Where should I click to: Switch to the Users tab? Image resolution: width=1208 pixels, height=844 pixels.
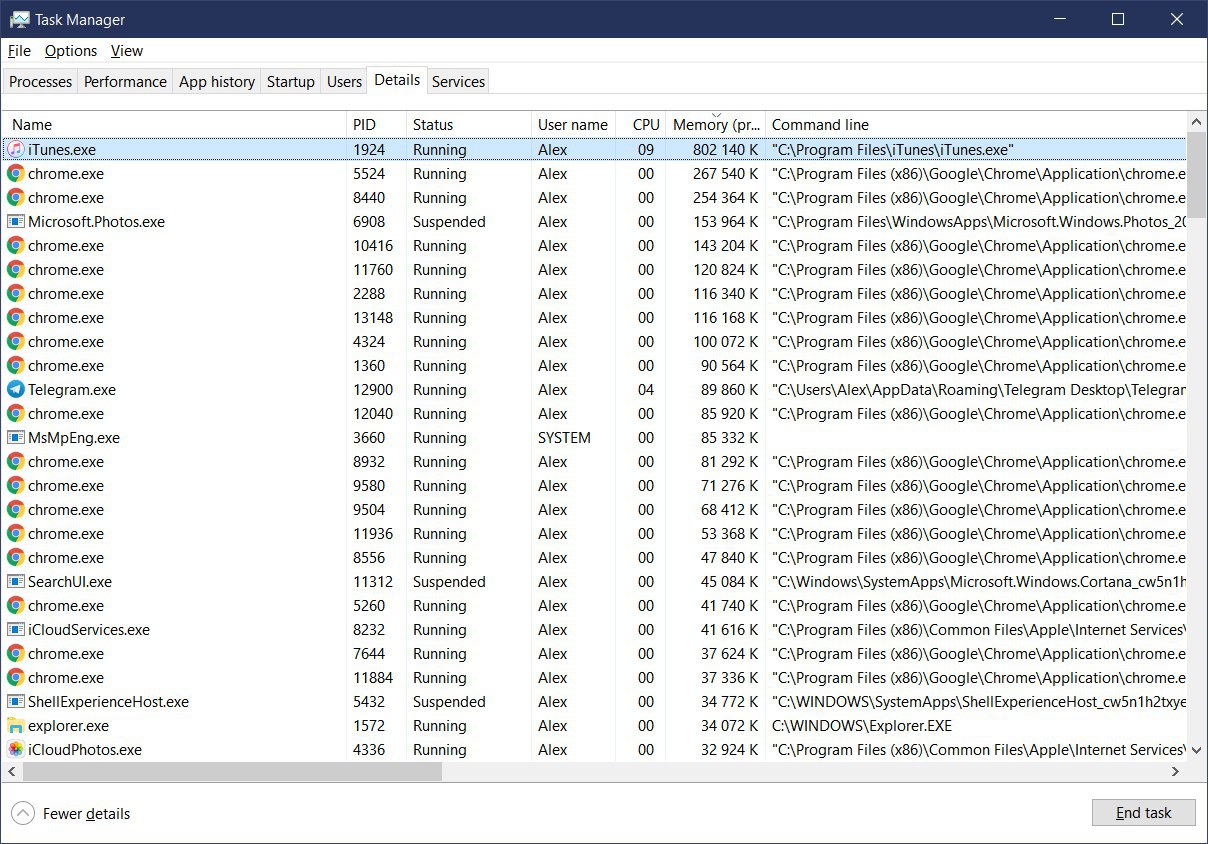coord(344,82)
